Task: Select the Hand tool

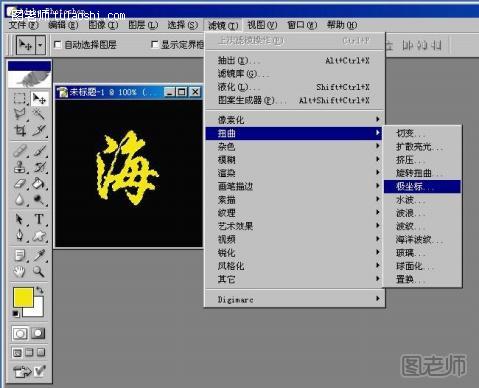Action: click(x=20, y=271)
